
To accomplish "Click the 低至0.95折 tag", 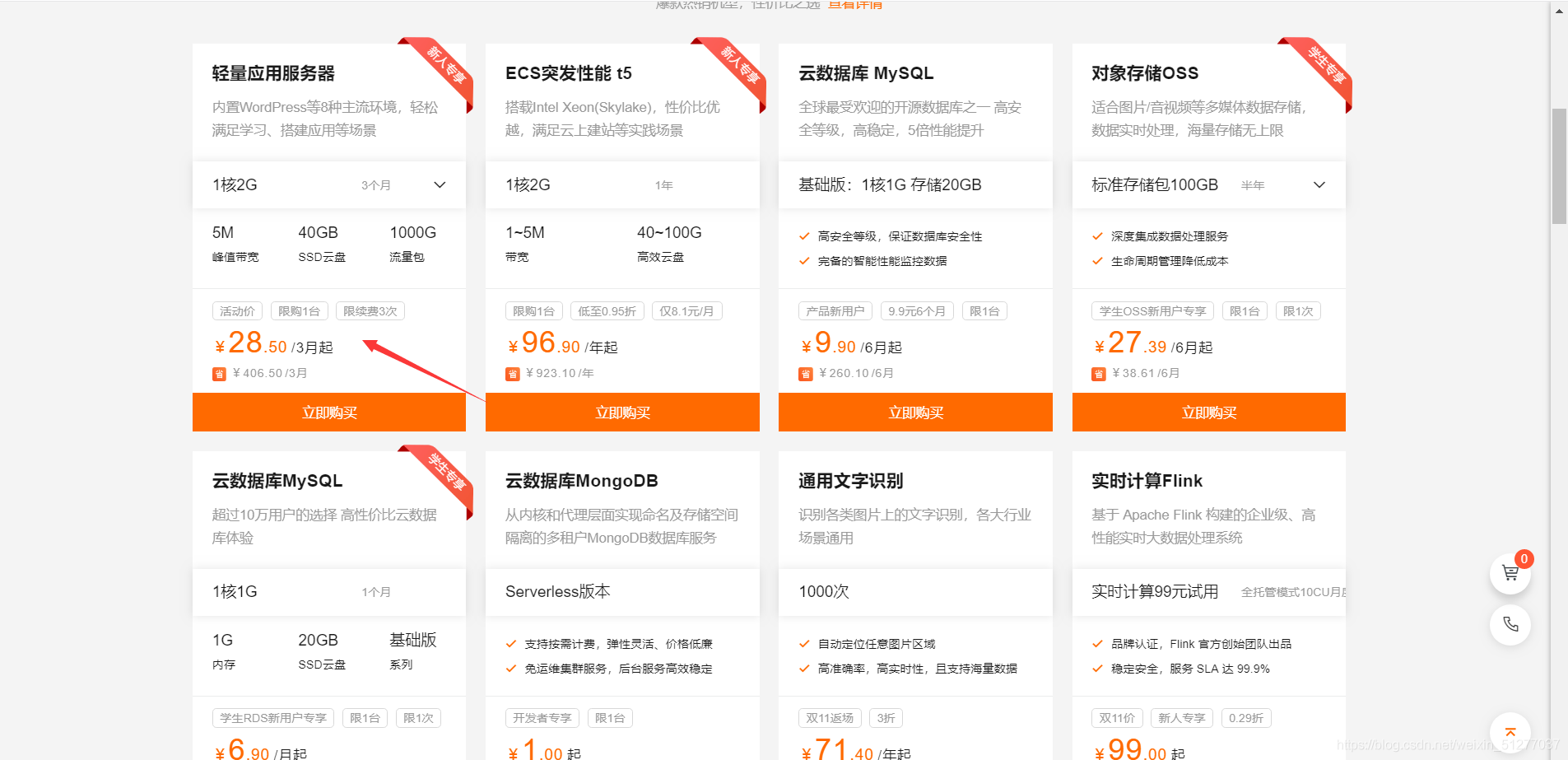I will pyautogui.click(x=607, y=311).
